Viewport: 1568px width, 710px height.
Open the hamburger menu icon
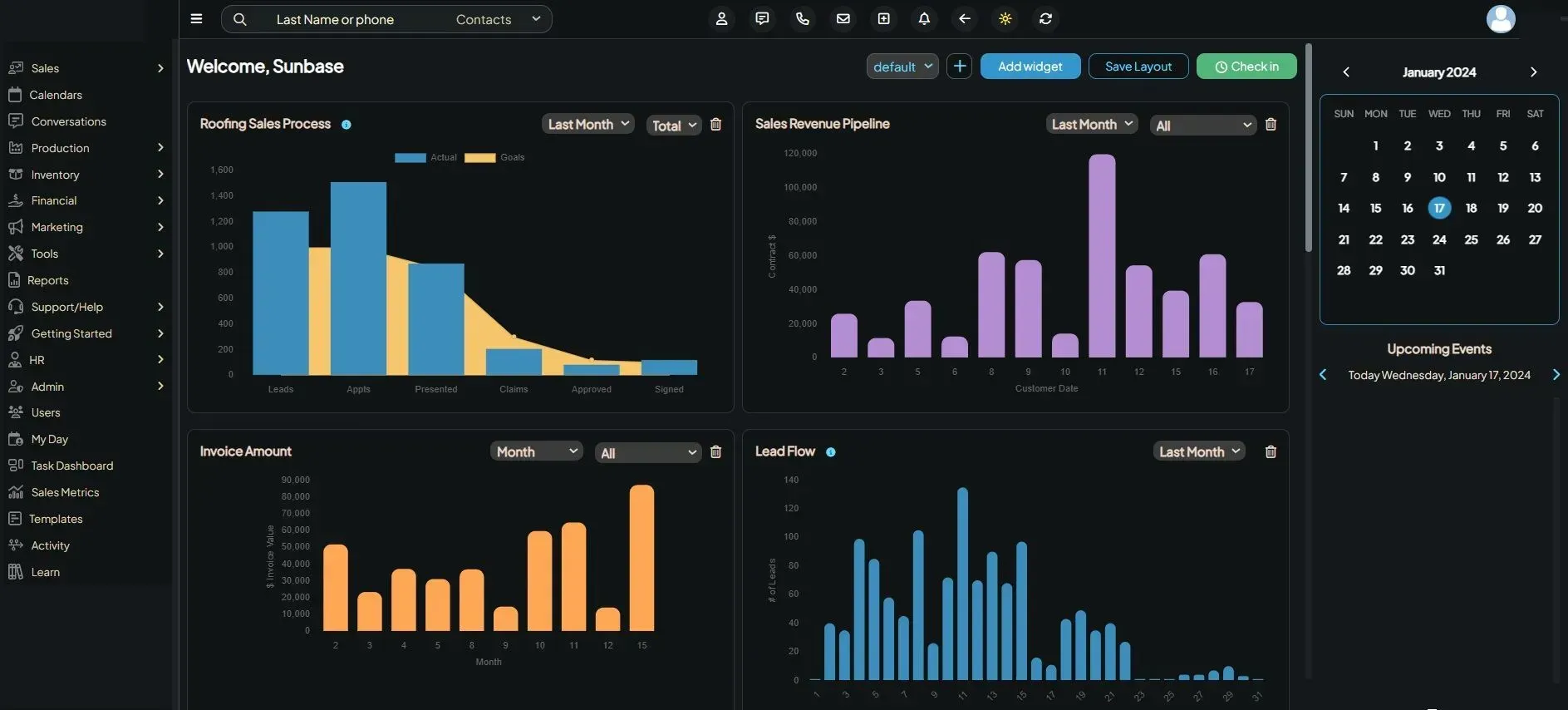coord(196,18)
